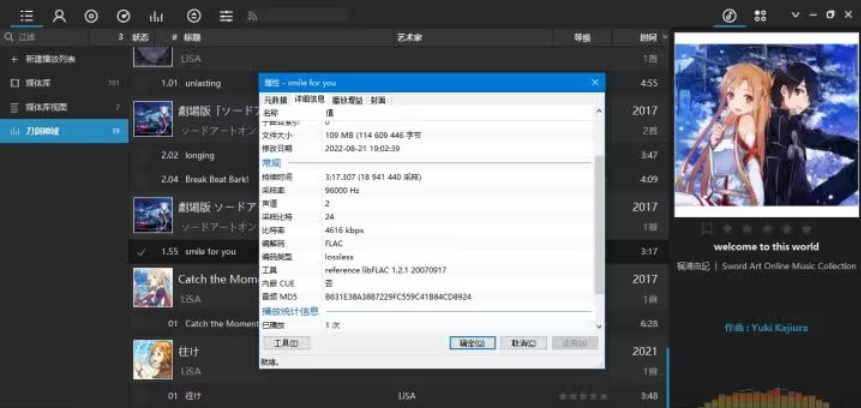Select the 96000 Hz sample rate value
Viewport: 861px width, 408px height.
coord(342,190)
